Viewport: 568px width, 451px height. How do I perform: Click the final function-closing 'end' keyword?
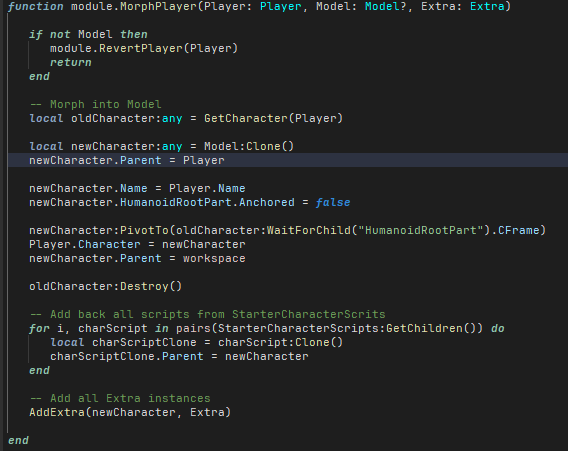click(18, 440)
